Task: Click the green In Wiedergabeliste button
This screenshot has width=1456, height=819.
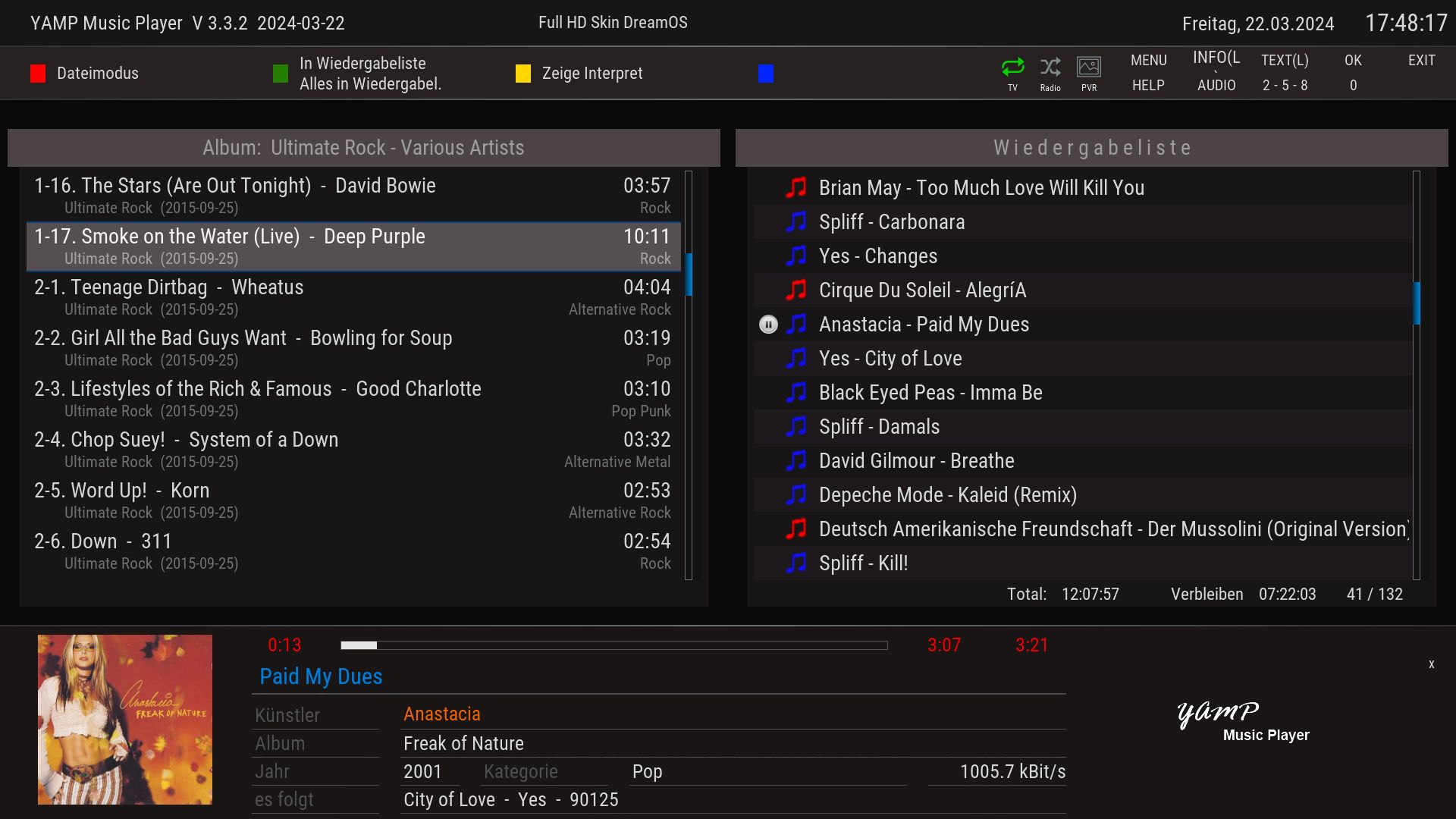Action: click(x=281, y=74)
